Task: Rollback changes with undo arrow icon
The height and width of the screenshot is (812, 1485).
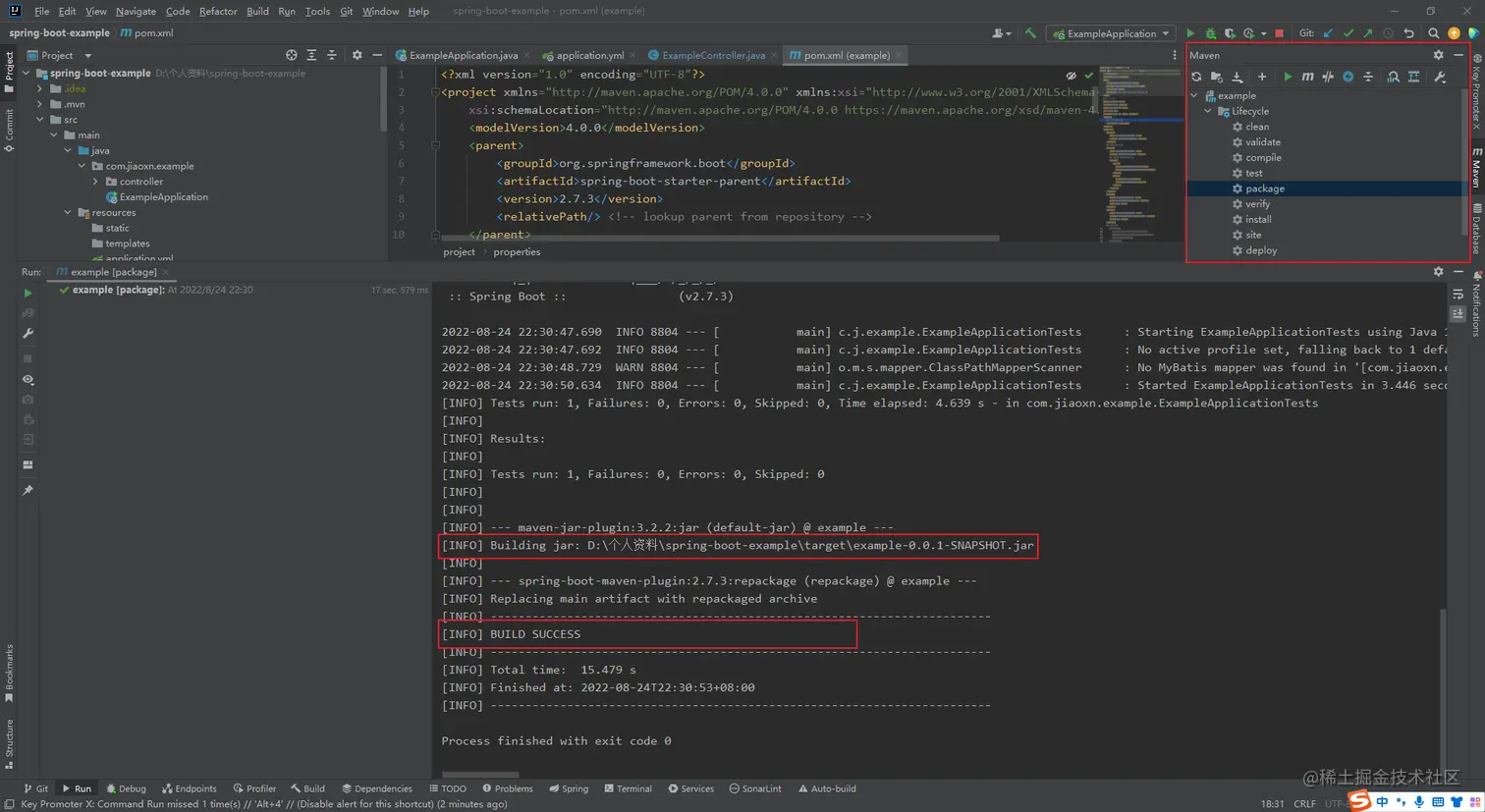Action: coord(1408,33)
